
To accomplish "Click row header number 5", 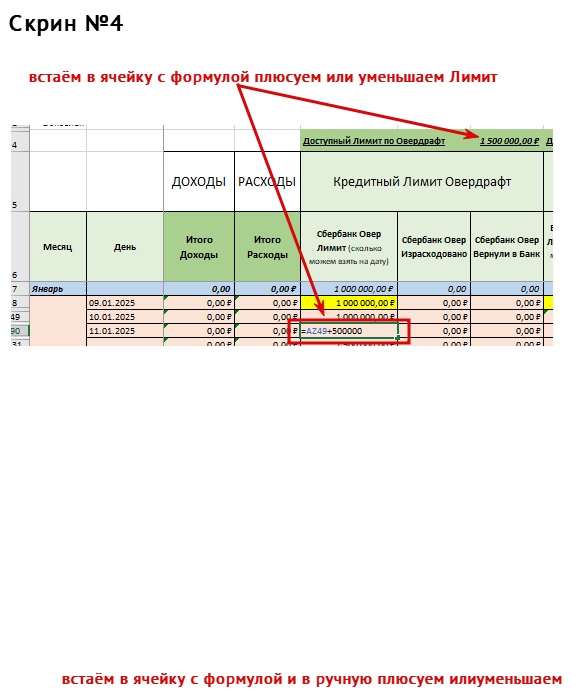I will coord(20,182).
